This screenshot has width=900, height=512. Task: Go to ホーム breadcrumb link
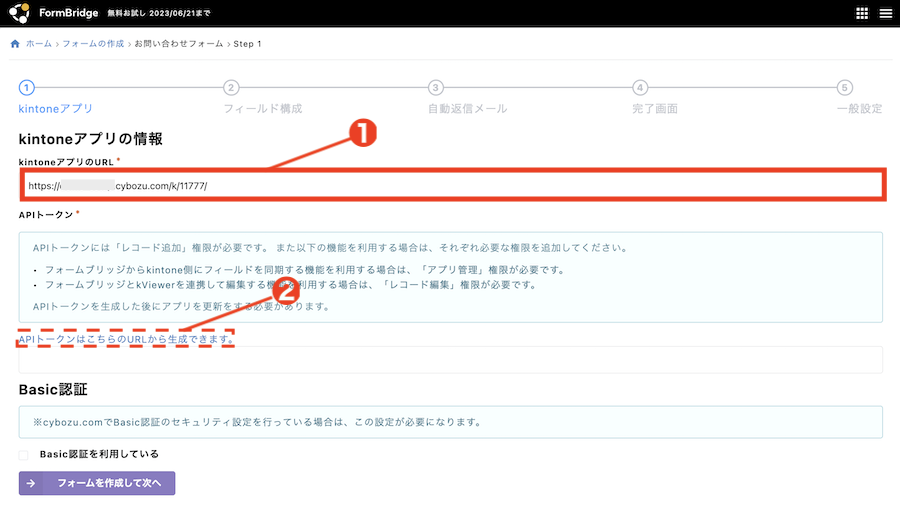click(38, 44)
